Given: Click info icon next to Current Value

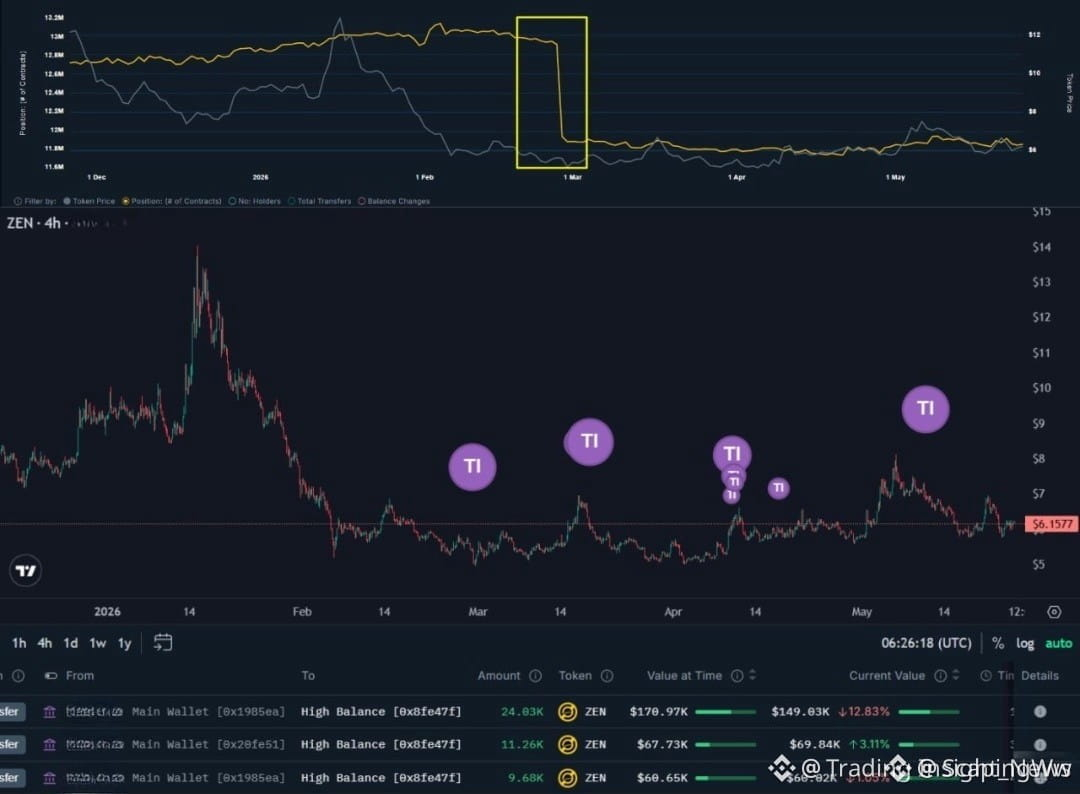Looking at the screenshot, I should (940, 676).
